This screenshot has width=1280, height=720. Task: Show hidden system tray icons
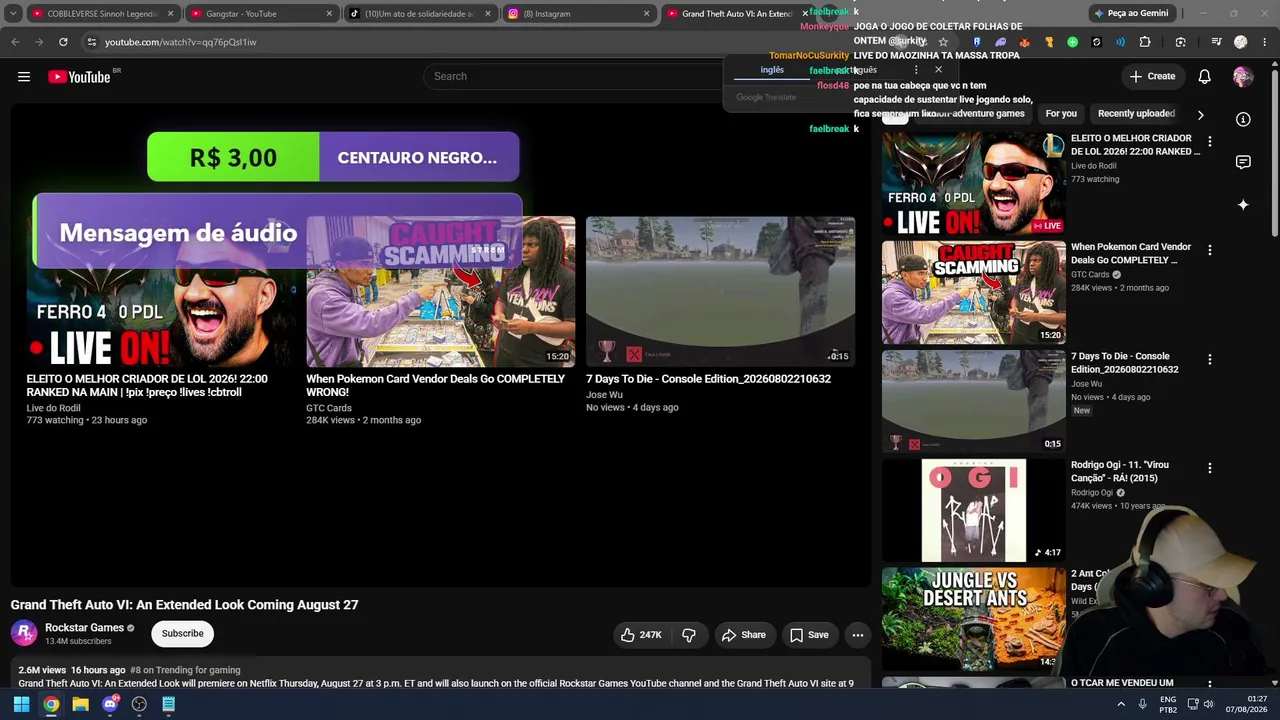(x=1121, y=704)
